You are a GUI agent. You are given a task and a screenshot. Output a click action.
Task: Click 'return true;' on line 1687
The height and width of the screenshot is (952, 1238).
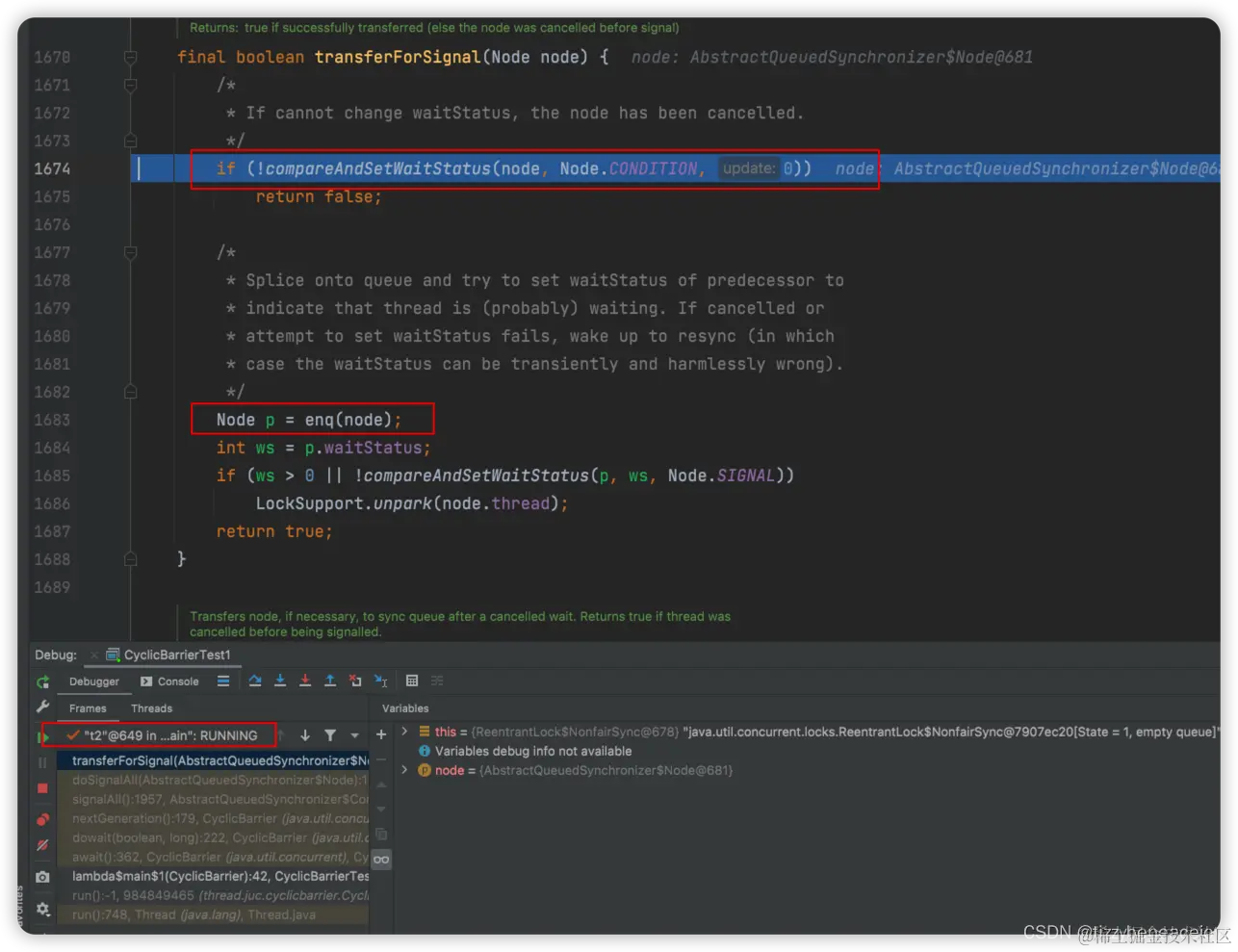pyautogui.click(x=274, y=531)
